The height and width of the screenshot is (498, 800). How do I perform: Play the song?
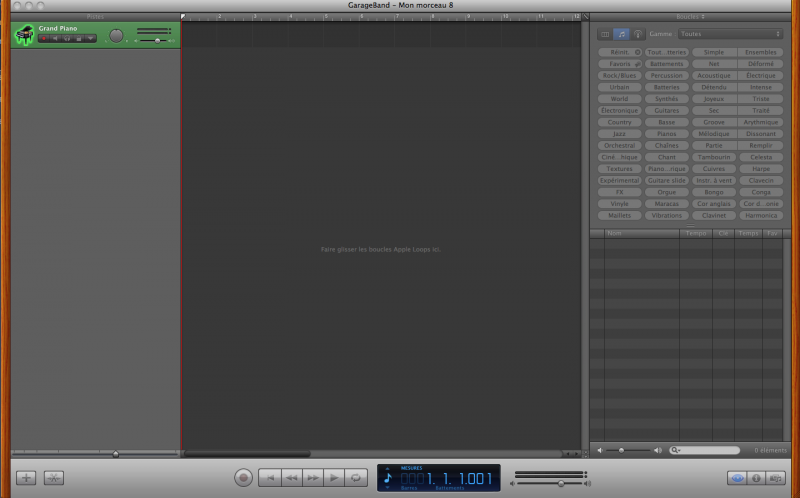(x=334, y=478)
